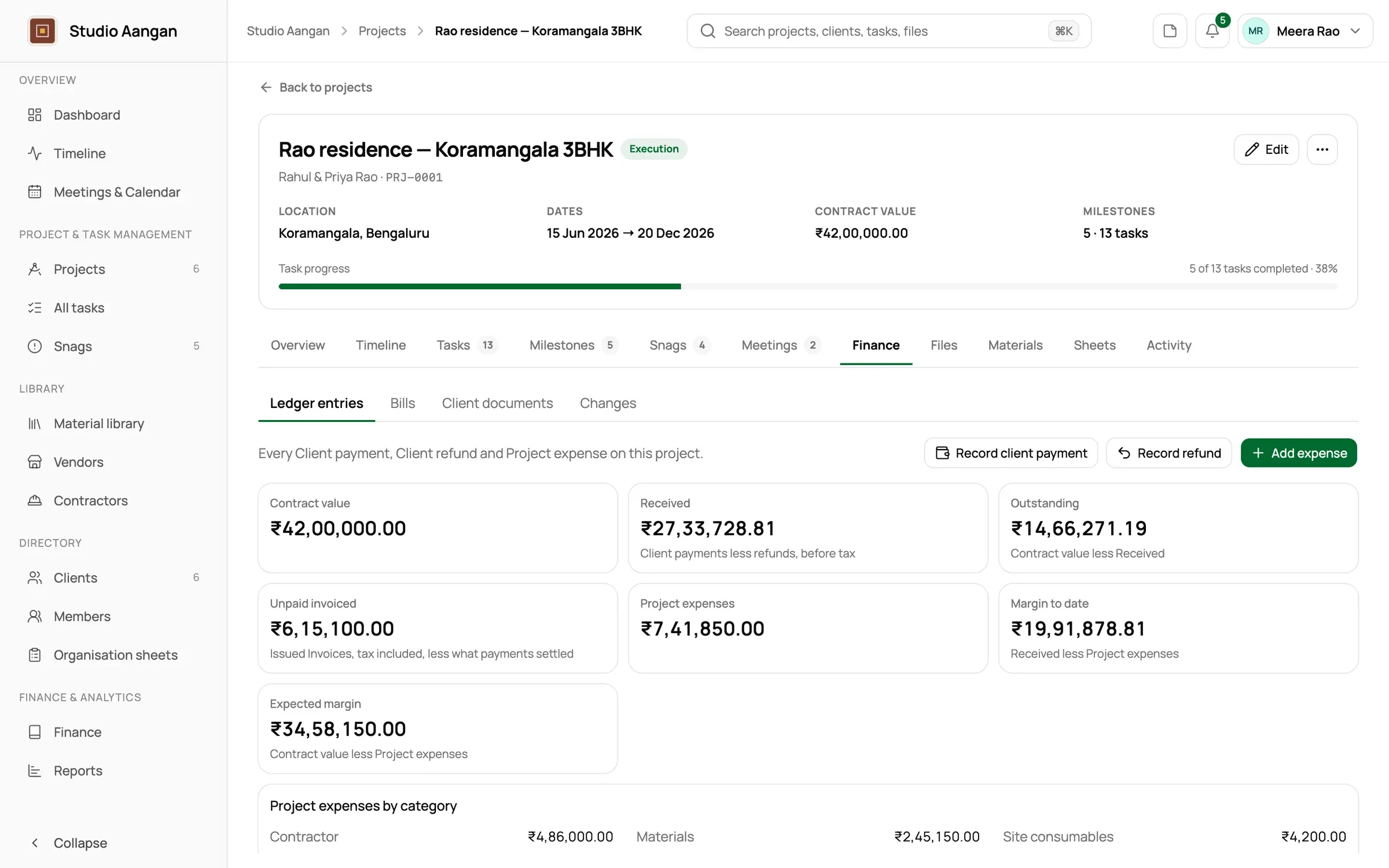Open the three-dot more options menu
Image resolution: width=1389 pixels, height=868 pixels.
(1322, 149)
